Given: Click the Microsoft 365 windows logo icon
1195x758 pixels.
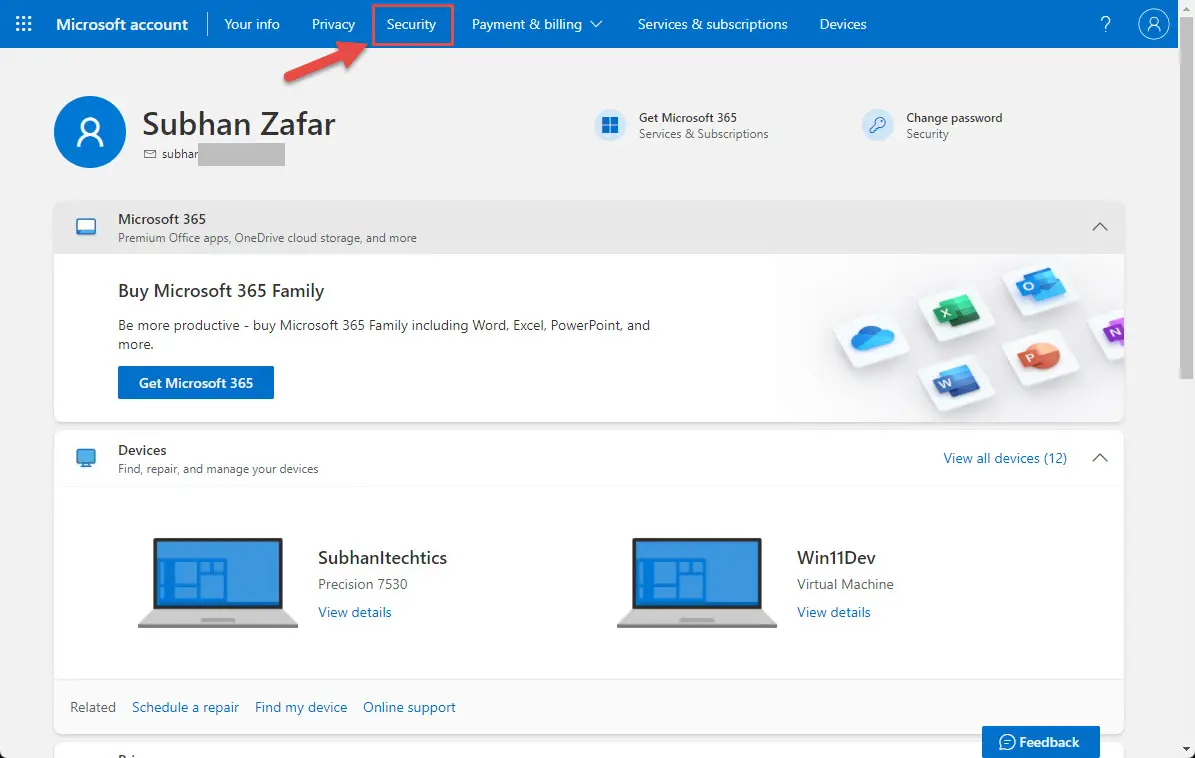Looking at the screenshot, I should point(610,125).
